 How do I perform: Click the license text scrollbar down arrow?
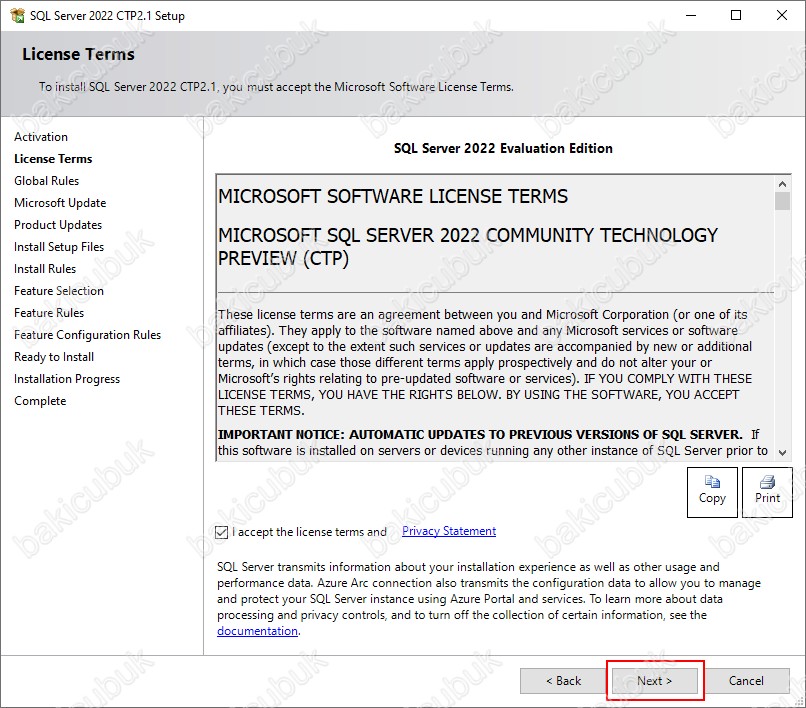pos(782,452)
